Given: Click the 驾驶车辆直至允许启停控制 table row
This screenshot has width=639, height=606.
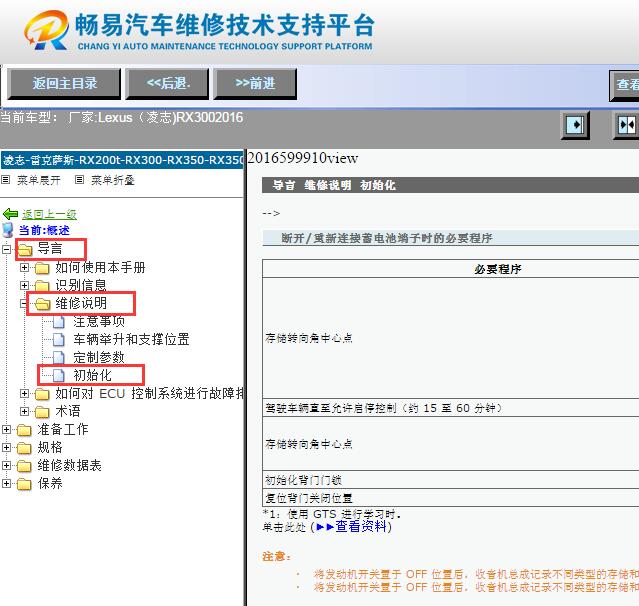Looking at the screenshot, I should coord(450,408).
